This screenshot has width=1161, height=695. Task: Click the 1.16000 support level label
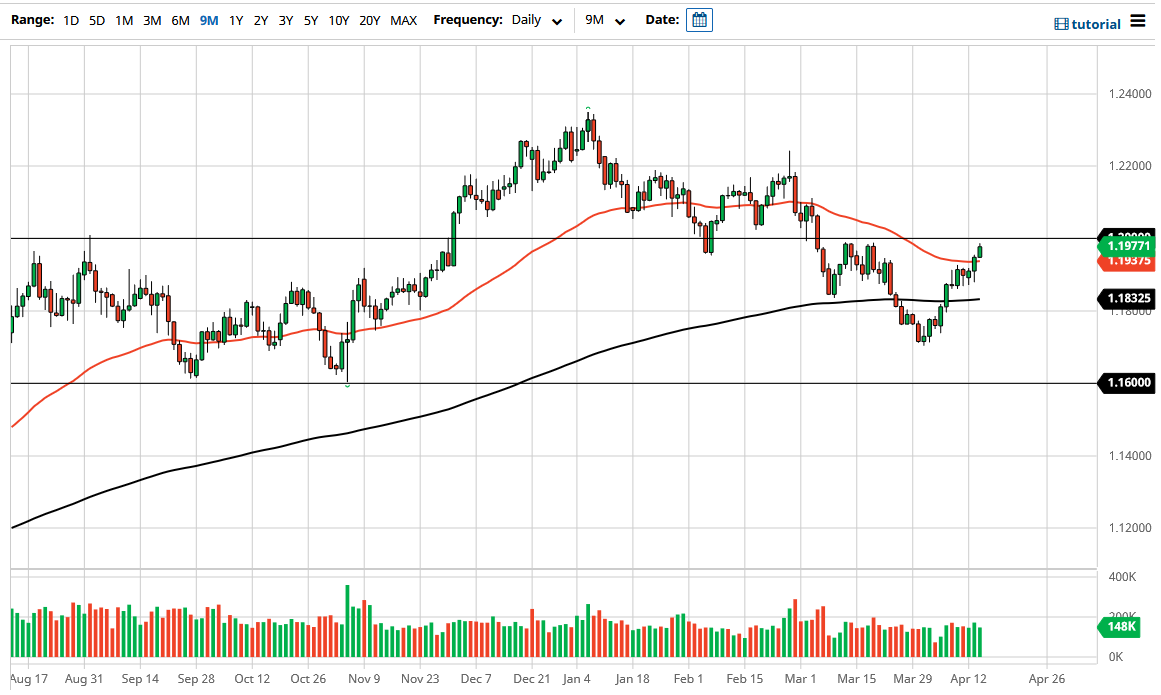tap(1127, 383)
